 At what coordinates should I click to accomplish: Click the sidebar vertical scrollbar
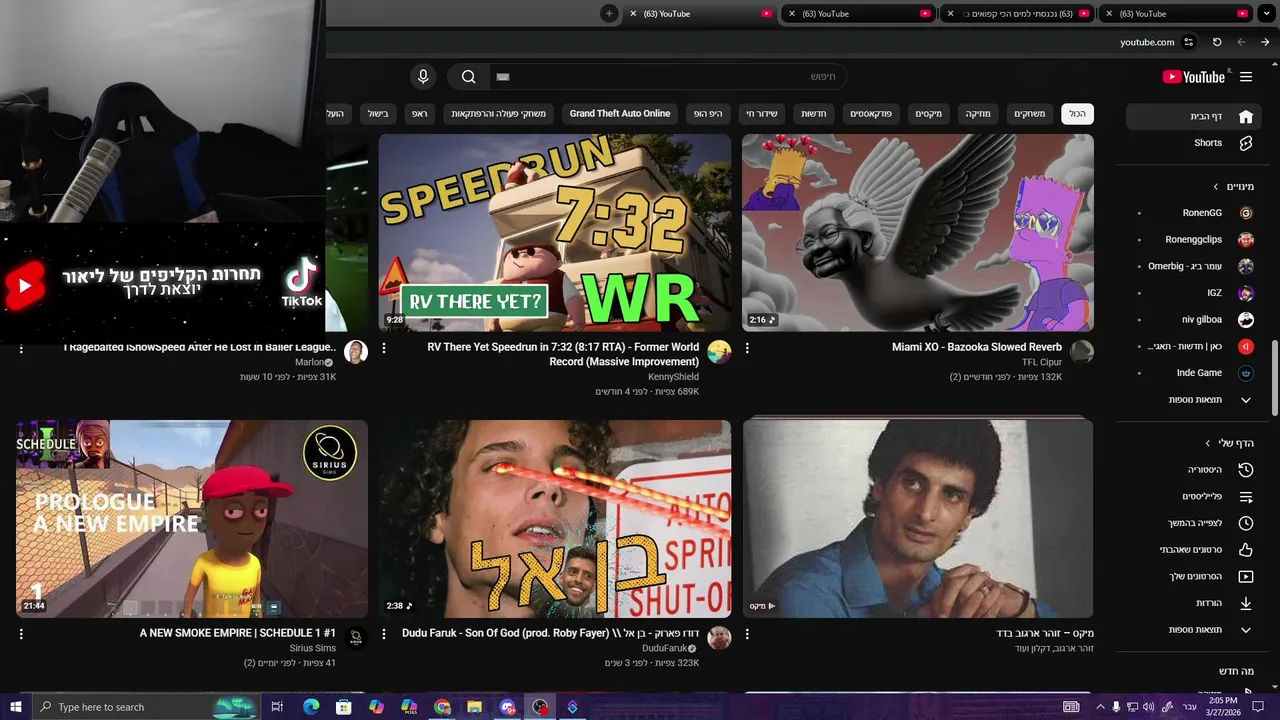[1275, 378]
